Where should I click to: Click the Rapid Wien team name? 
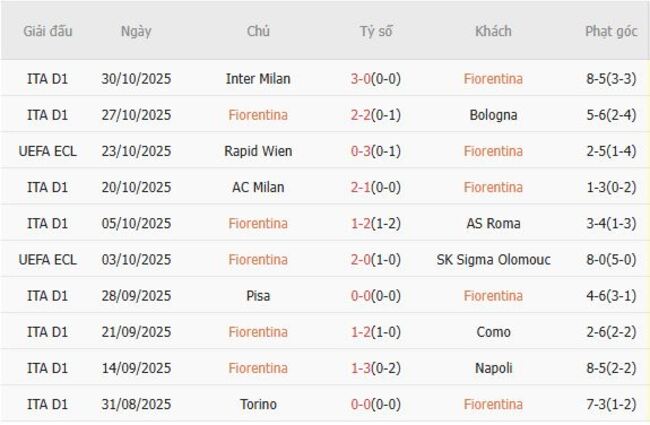pyautogui.click(x=258, y=151)
